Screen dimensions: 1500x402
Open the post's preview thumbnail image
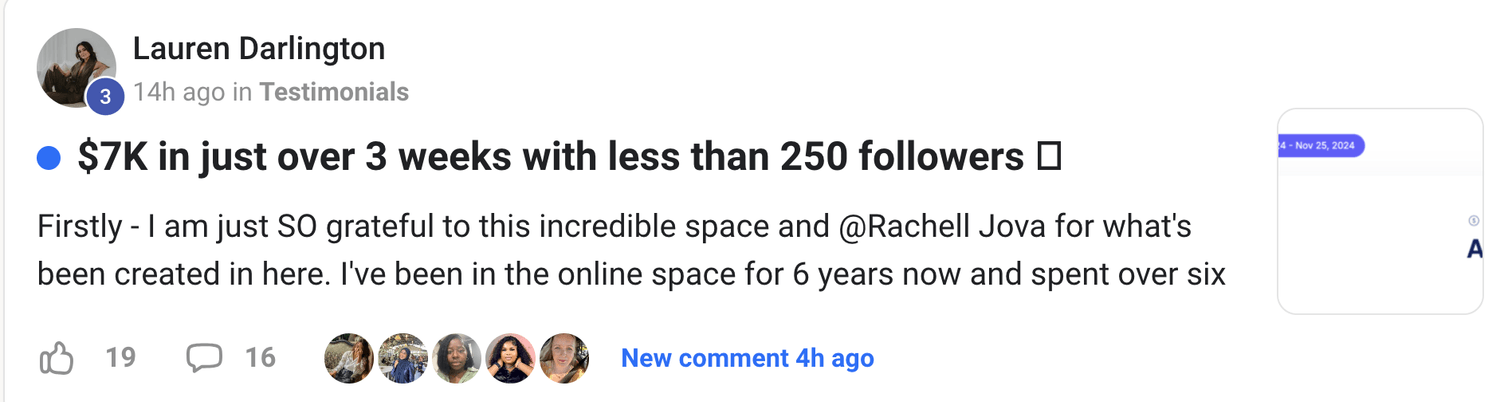click(x=1380, y=211)
